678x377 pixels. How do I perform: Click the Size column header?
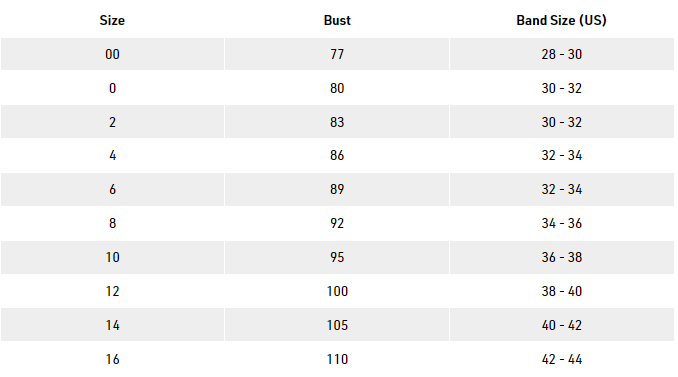point(112,20)
